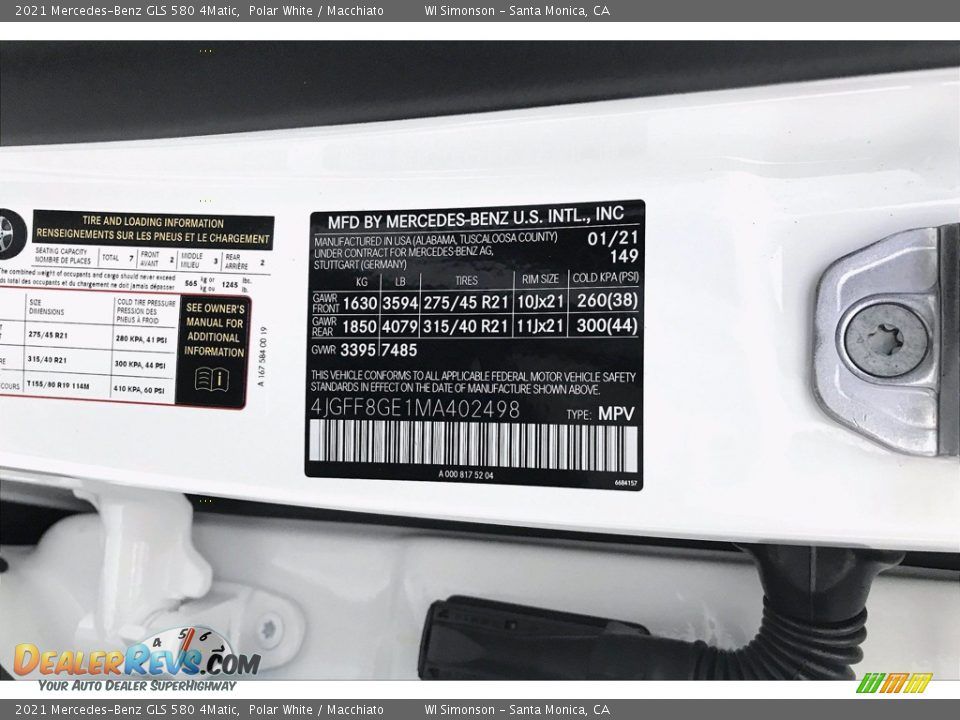Click footer dealer 'WI Simonson - Santa Monica, CA'

[517, 710]
